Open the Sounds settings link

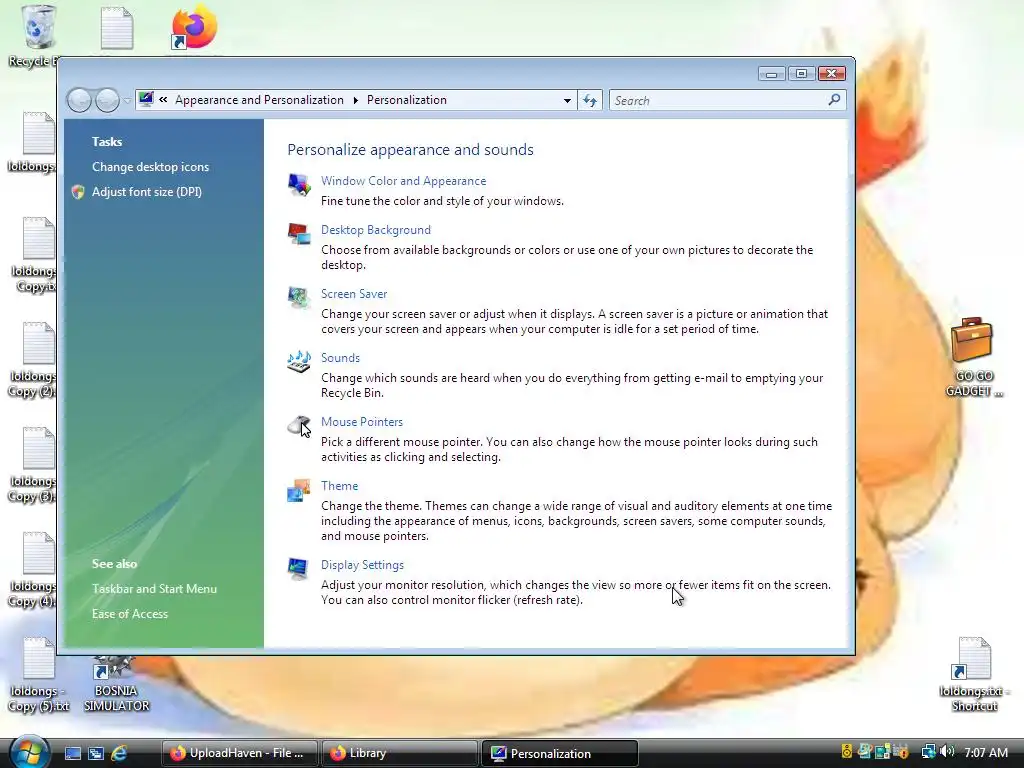(x=340, y=358)
